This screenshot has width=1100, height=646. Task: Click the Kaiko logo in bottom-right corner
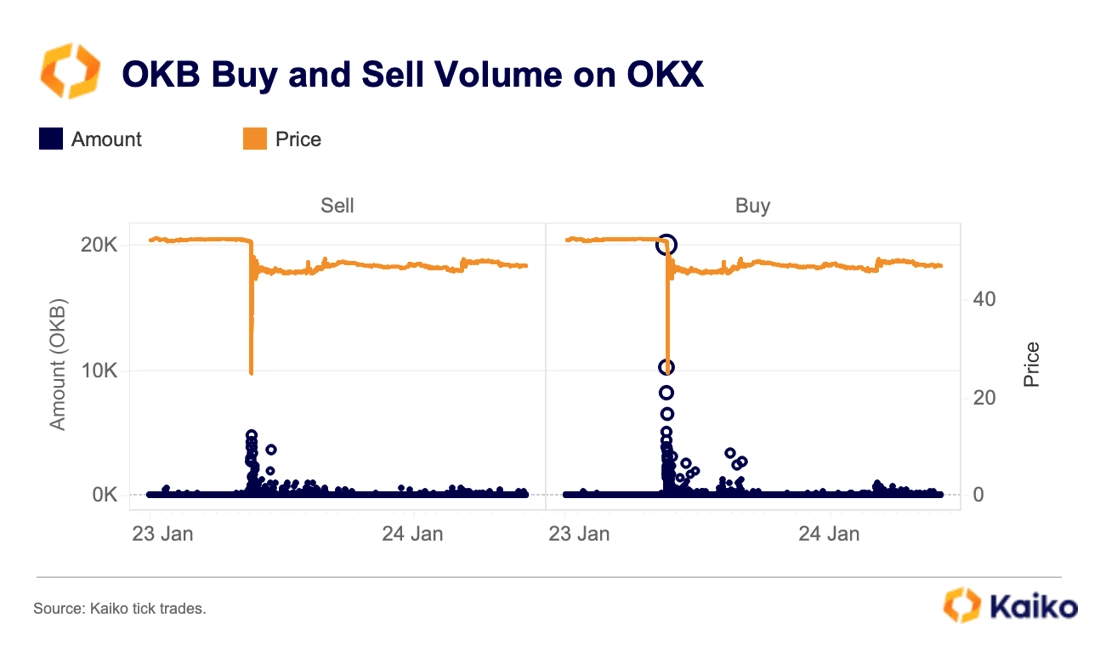[x=1010, y=606]
